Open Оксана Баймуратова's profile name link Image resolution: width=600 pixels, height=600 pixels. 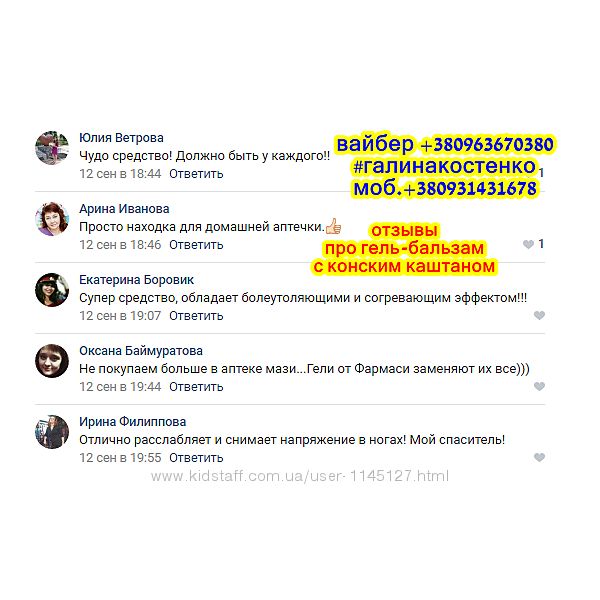click(141, 351)
